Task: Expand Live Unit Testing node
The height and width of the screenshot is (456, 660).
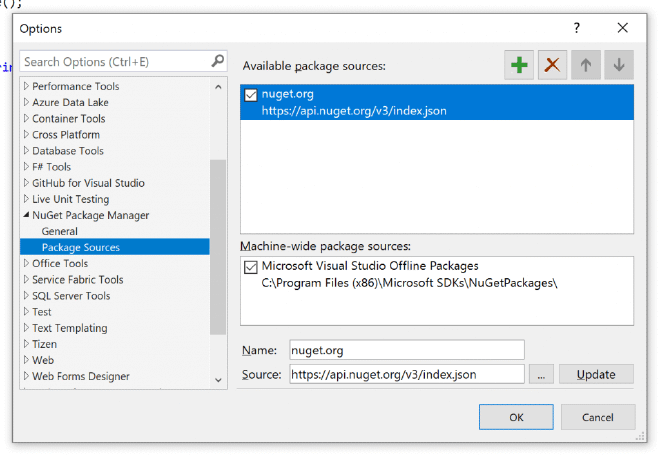Action: click(x=26, y=199)
